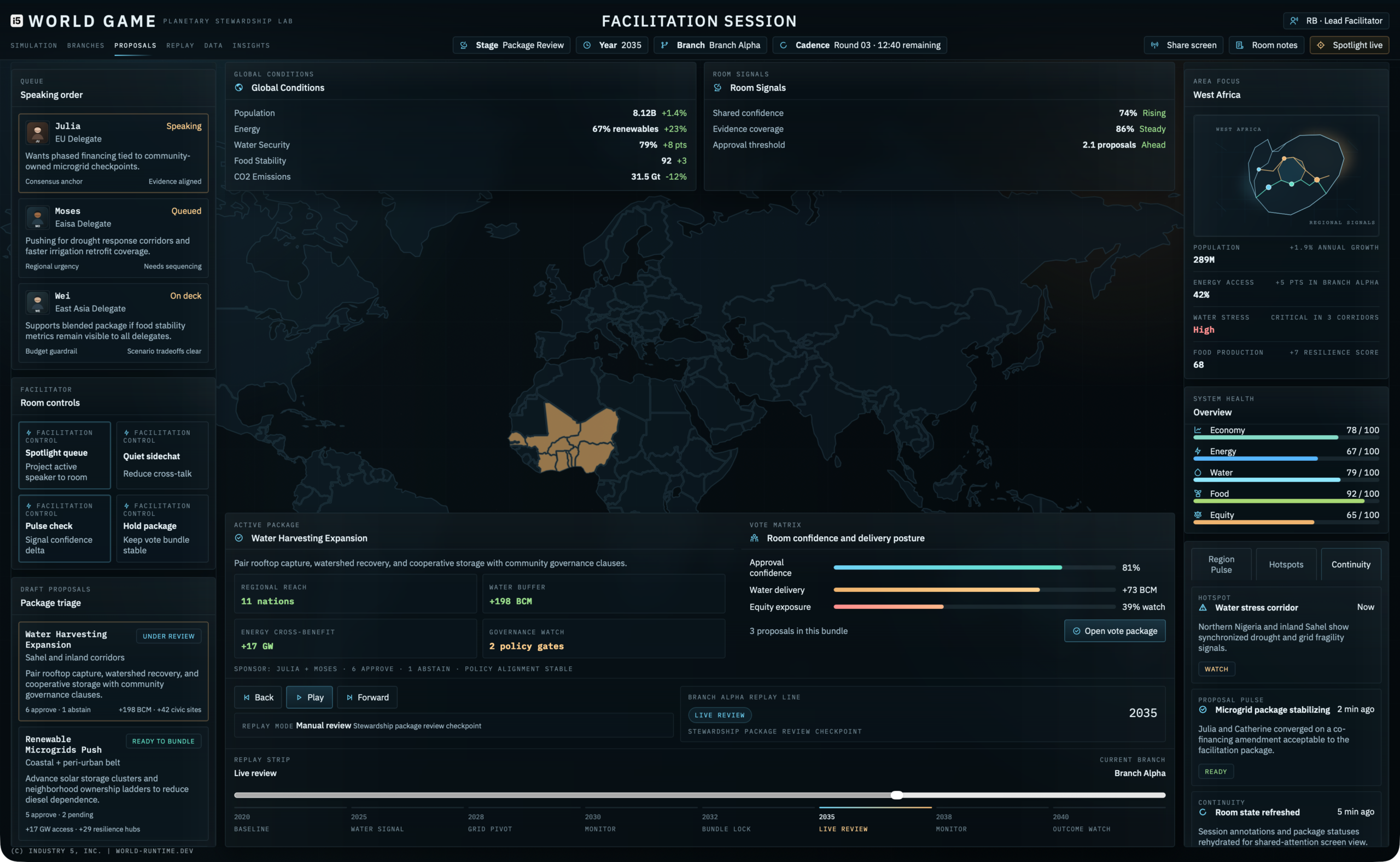Step replay Back one checkpoint
The height and width of the screenshot is (862, 1400).
point(258,697)
